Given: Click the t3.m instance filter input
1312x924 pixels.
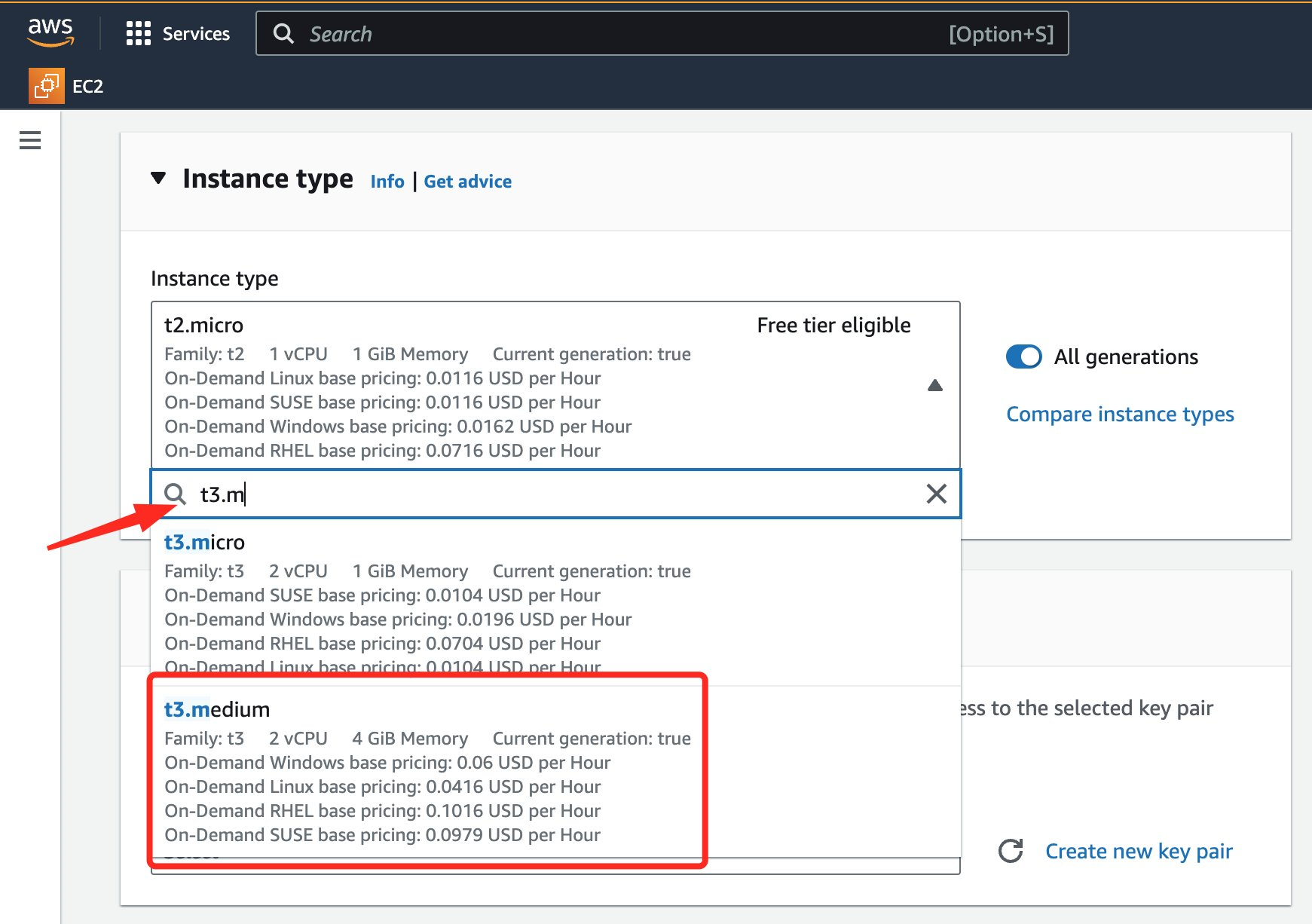Looking at the screenshot, I should point(555,494).
